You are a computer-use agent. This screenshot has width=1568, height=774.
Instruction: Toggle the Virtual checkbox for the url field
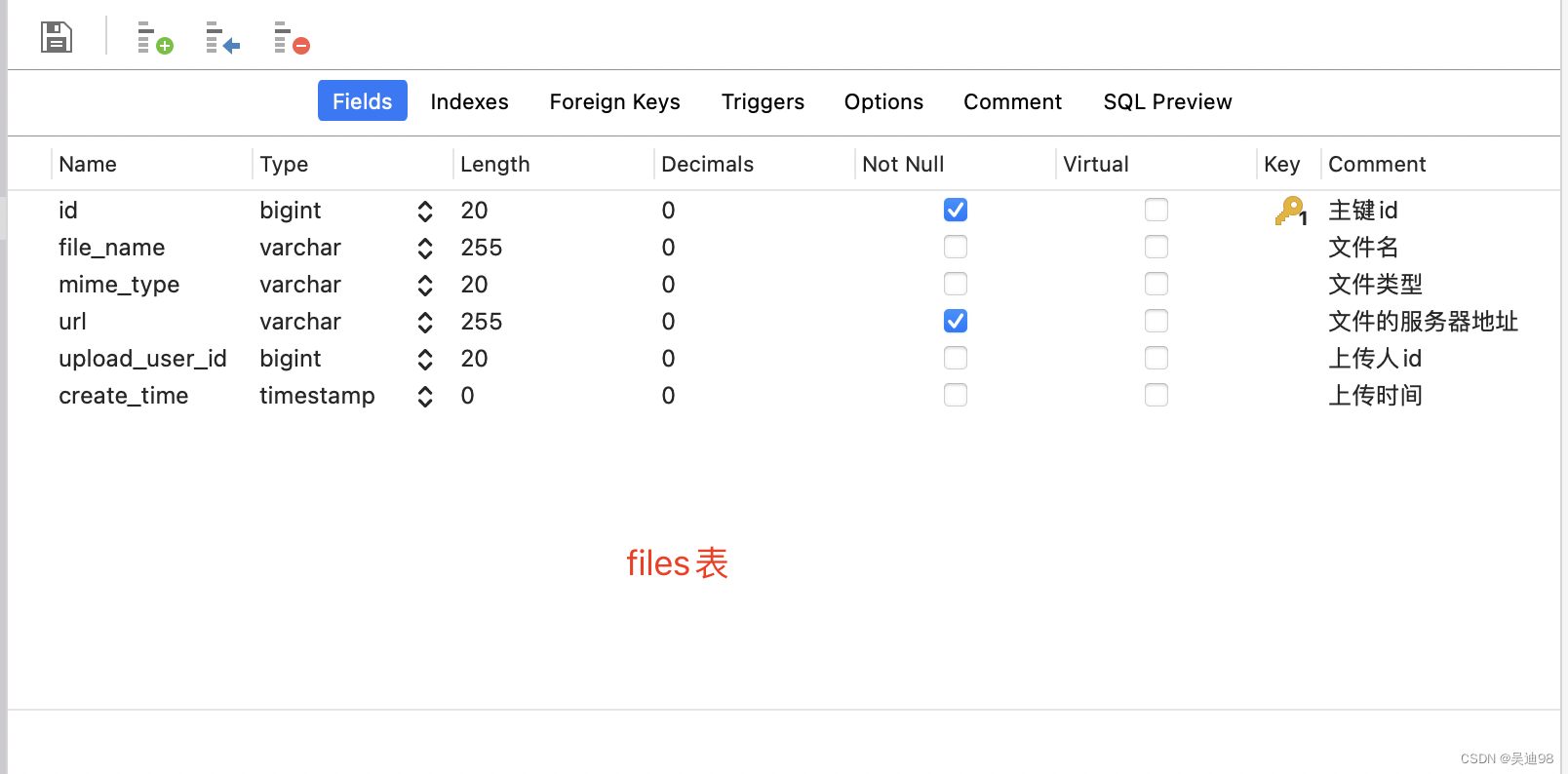(x=1156, y=321)
